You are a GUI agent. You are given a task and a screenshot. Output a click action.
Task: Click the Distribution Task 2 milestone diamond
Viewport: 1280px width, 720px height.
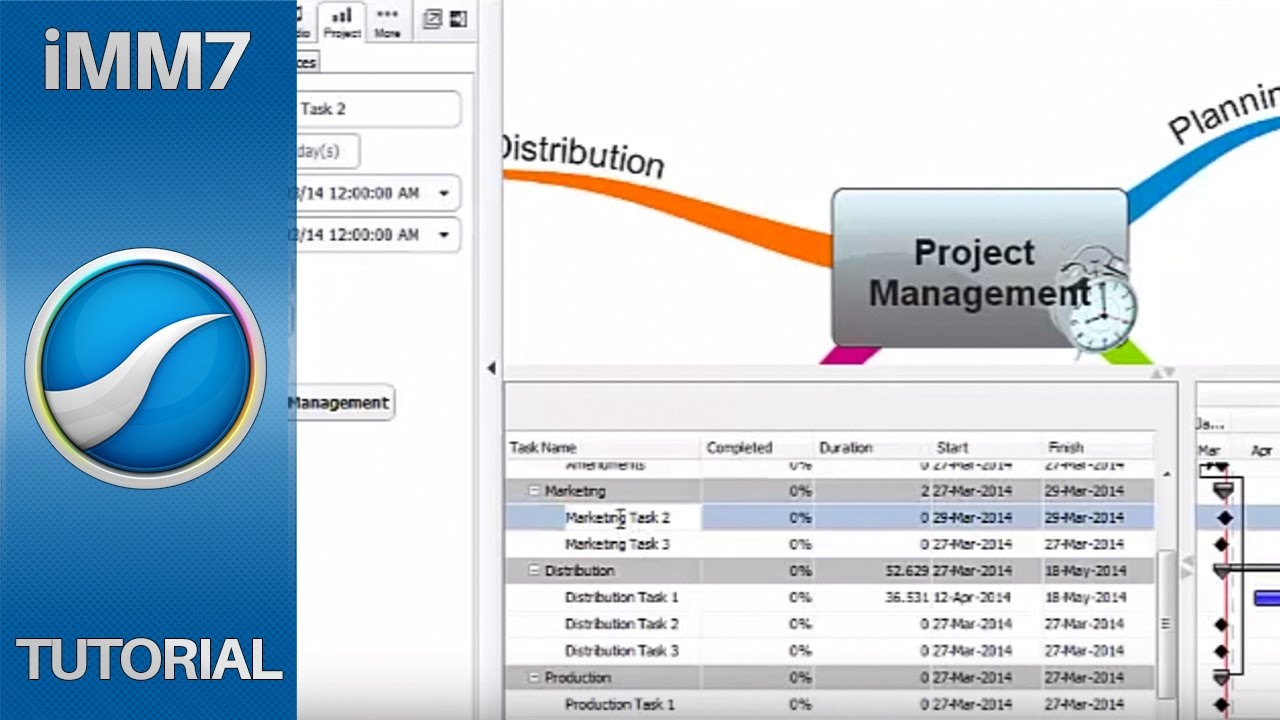click(1221, 624)
